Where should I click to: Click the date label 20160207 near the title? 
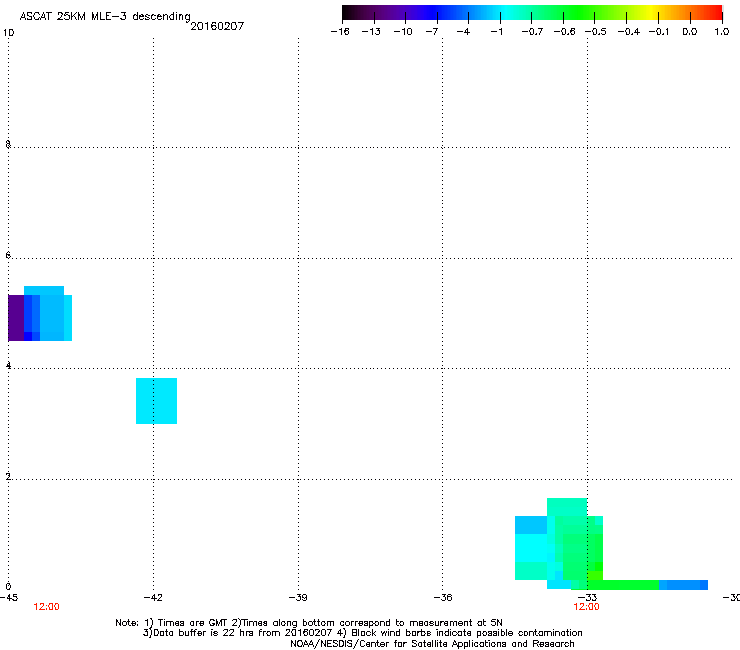(217, 26)
